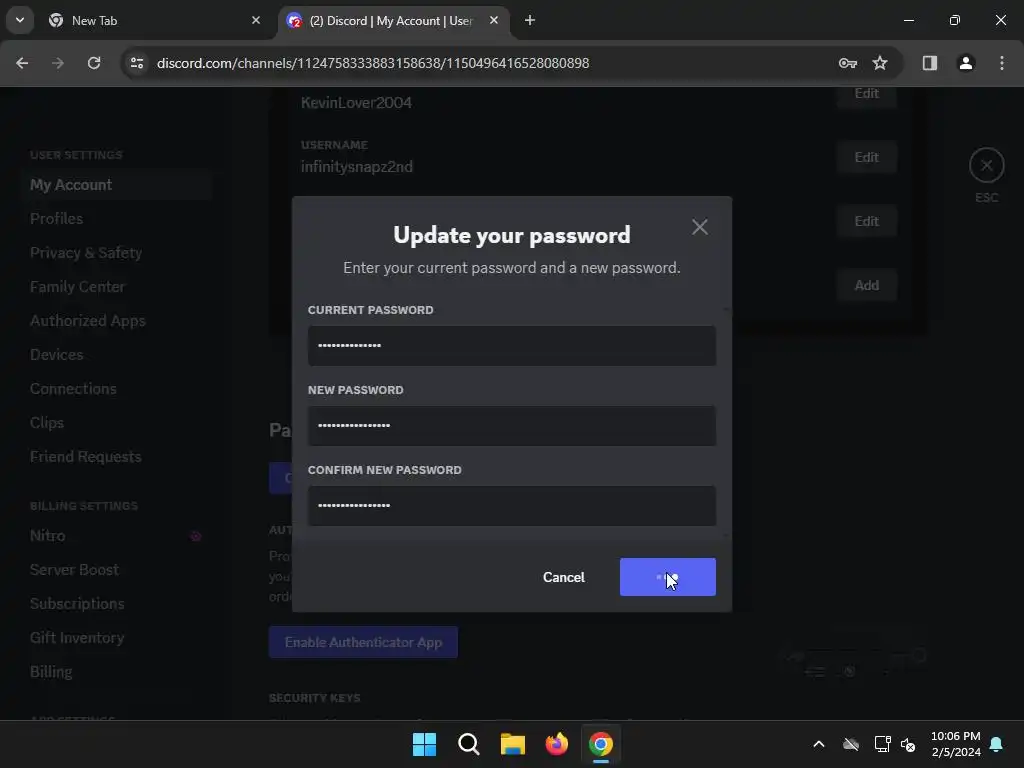Click the Confirm New Password field
This screenshot has height=768, width=1024.
click(511, 505)
